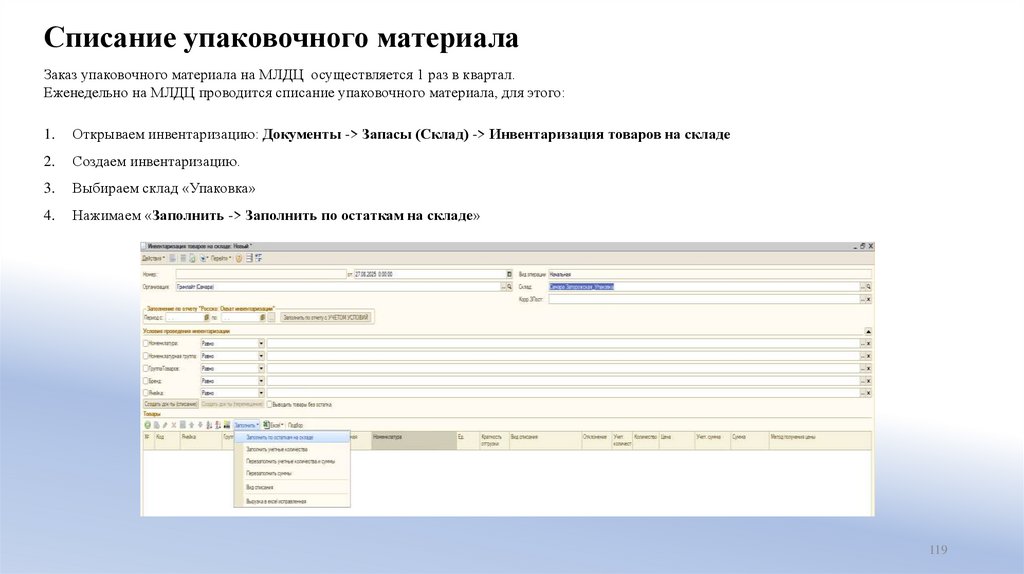Screen dimensions: 1024x574
Task: Click the move-row-up arrow icon
Action: pos(192,425)
